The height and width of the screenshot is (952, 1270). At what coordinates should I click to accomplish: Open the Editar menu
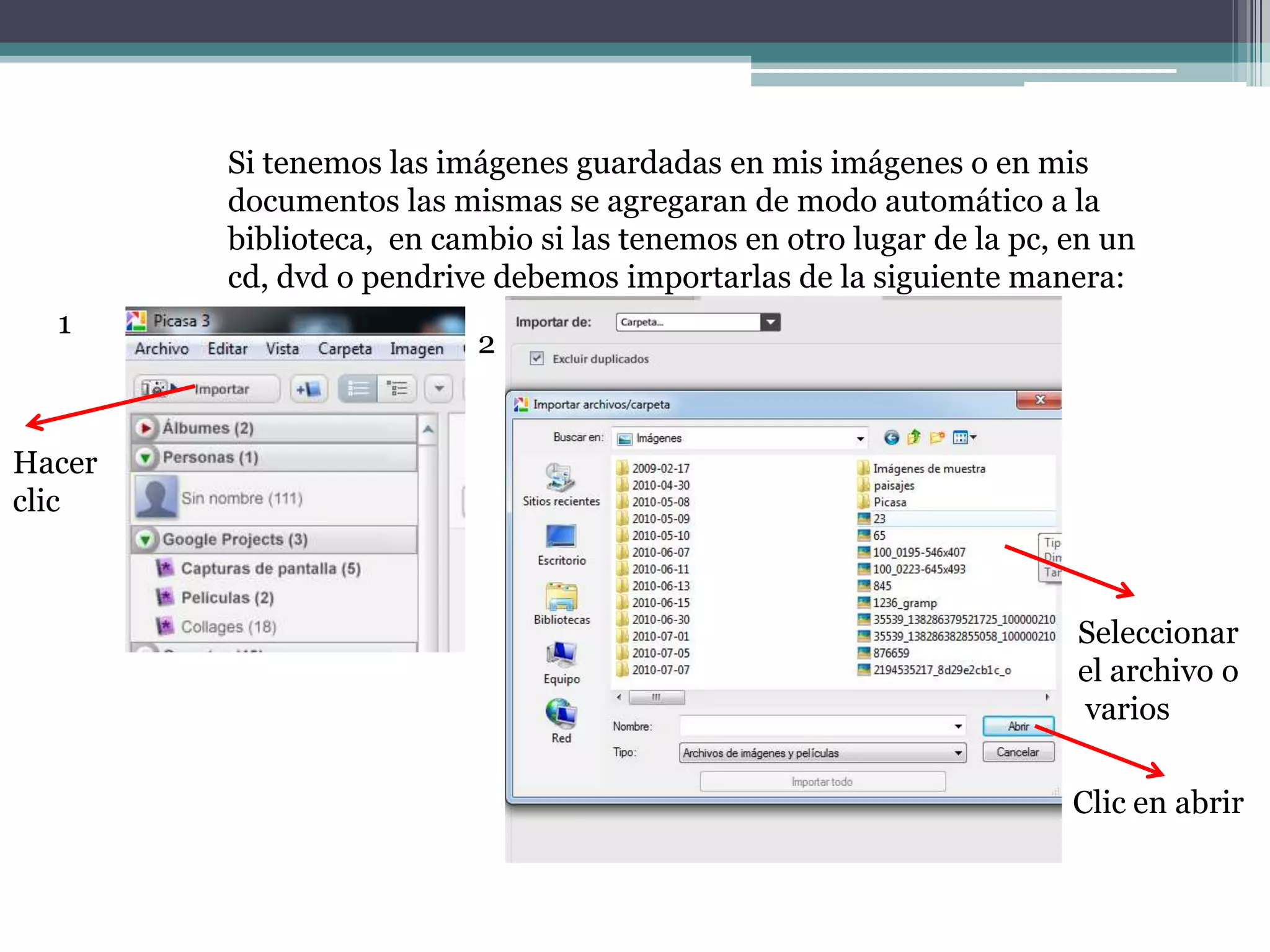[228, 349]
